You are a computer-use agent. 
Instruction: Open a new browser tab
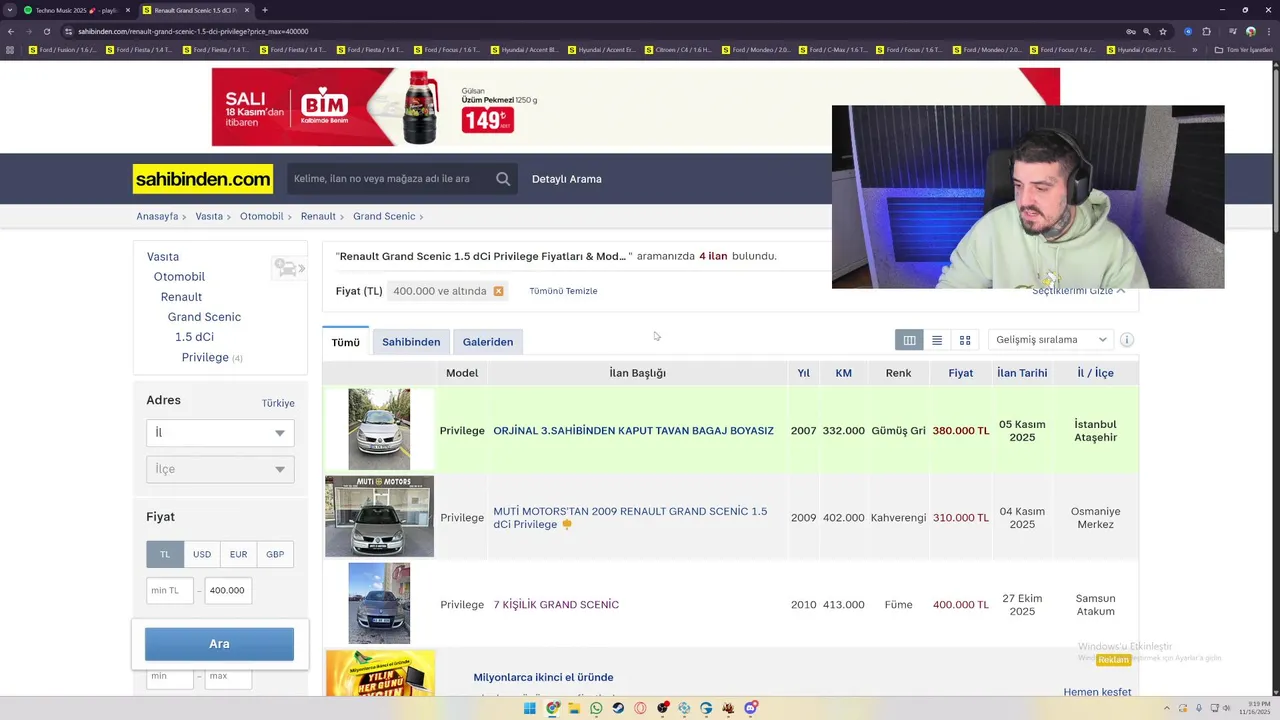click(265, 10)
